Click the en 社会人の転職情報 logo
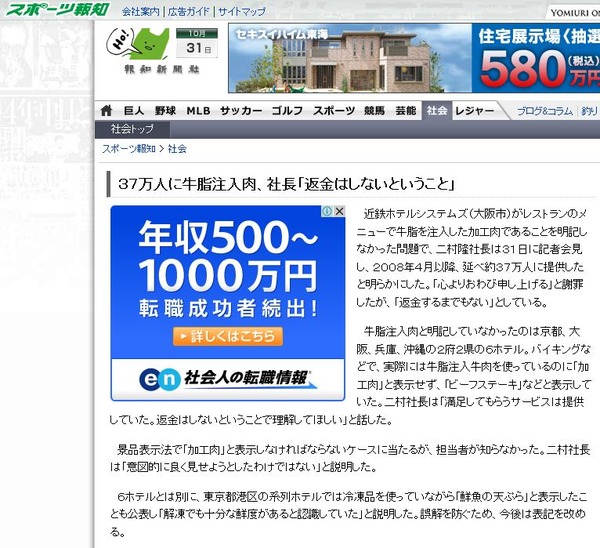Viewport: 600px width, 548px height. click(228, 378)
